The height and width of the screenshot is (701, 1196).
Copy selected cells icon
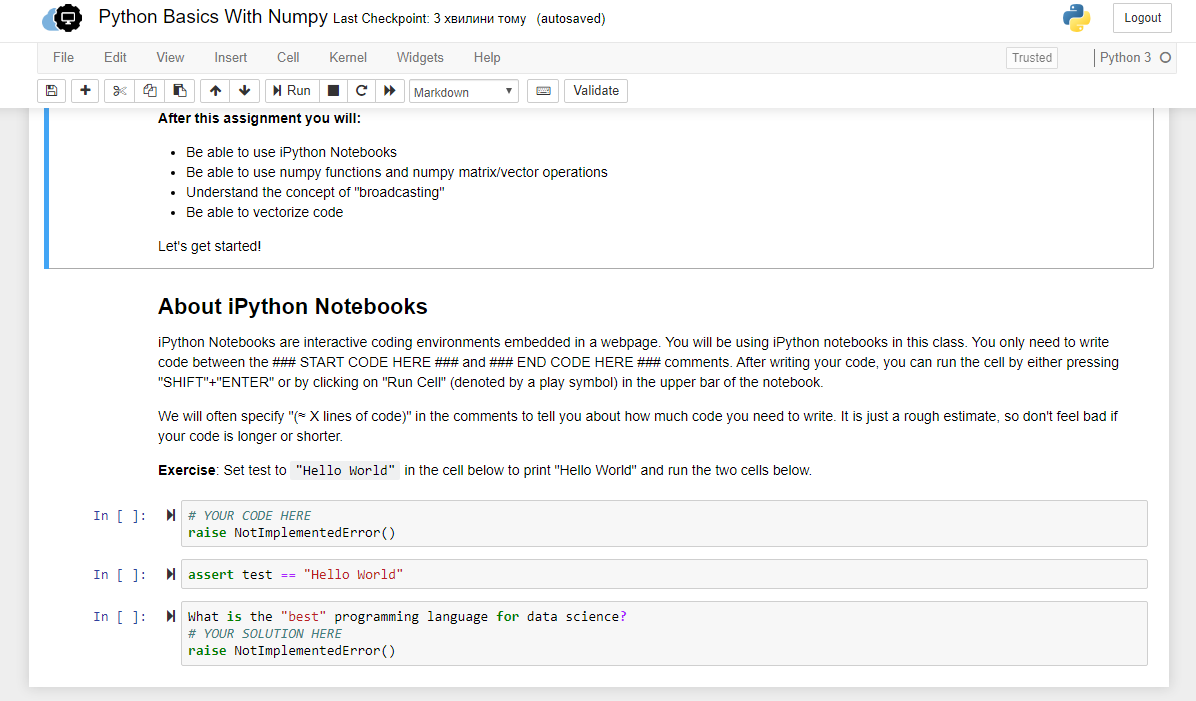[x=150, y=91]
